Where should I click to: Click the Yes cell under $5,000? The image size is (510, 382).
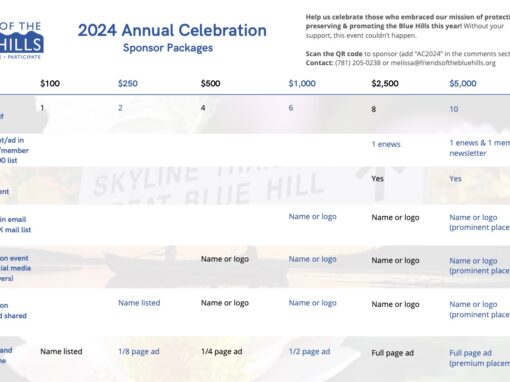[x=455, y=179]
